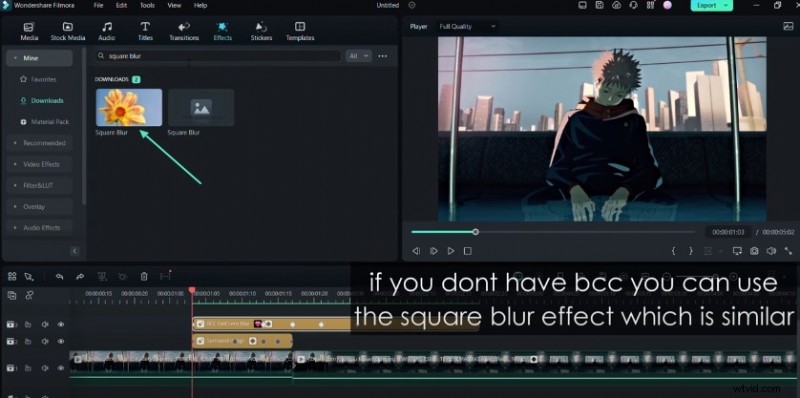This screenshot has height=398, width=800.
Task: Open the Export dropdown arrow
Action: click(725, 5)
